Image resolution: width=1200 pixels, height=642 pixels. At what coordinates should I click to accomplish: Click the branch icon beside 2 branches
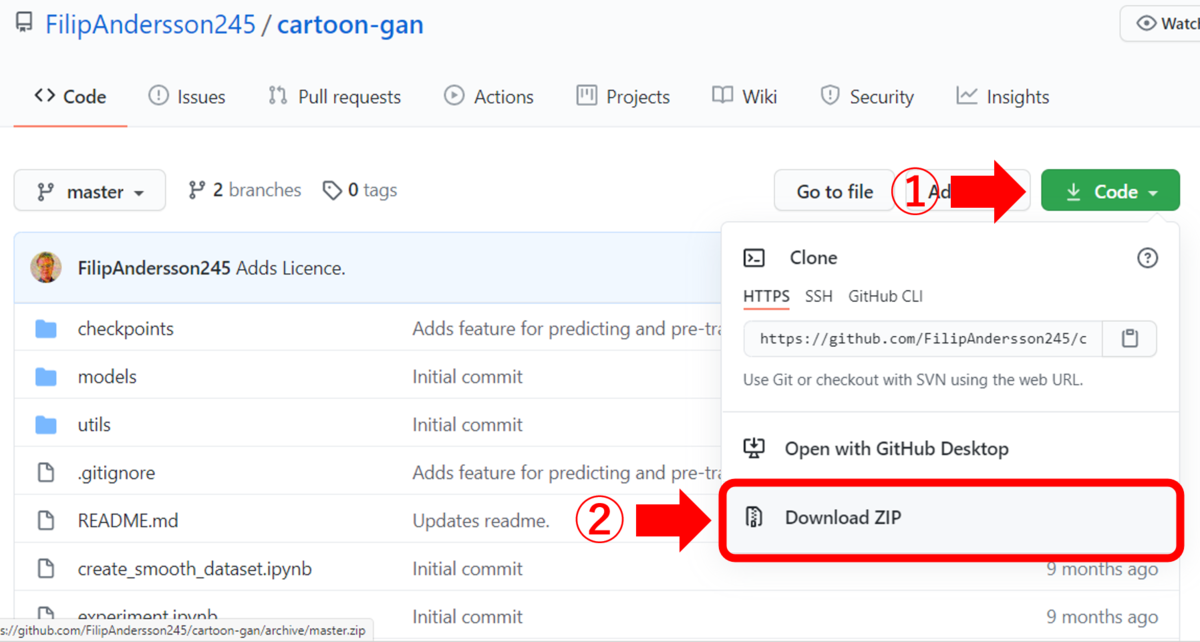point(197,190)
